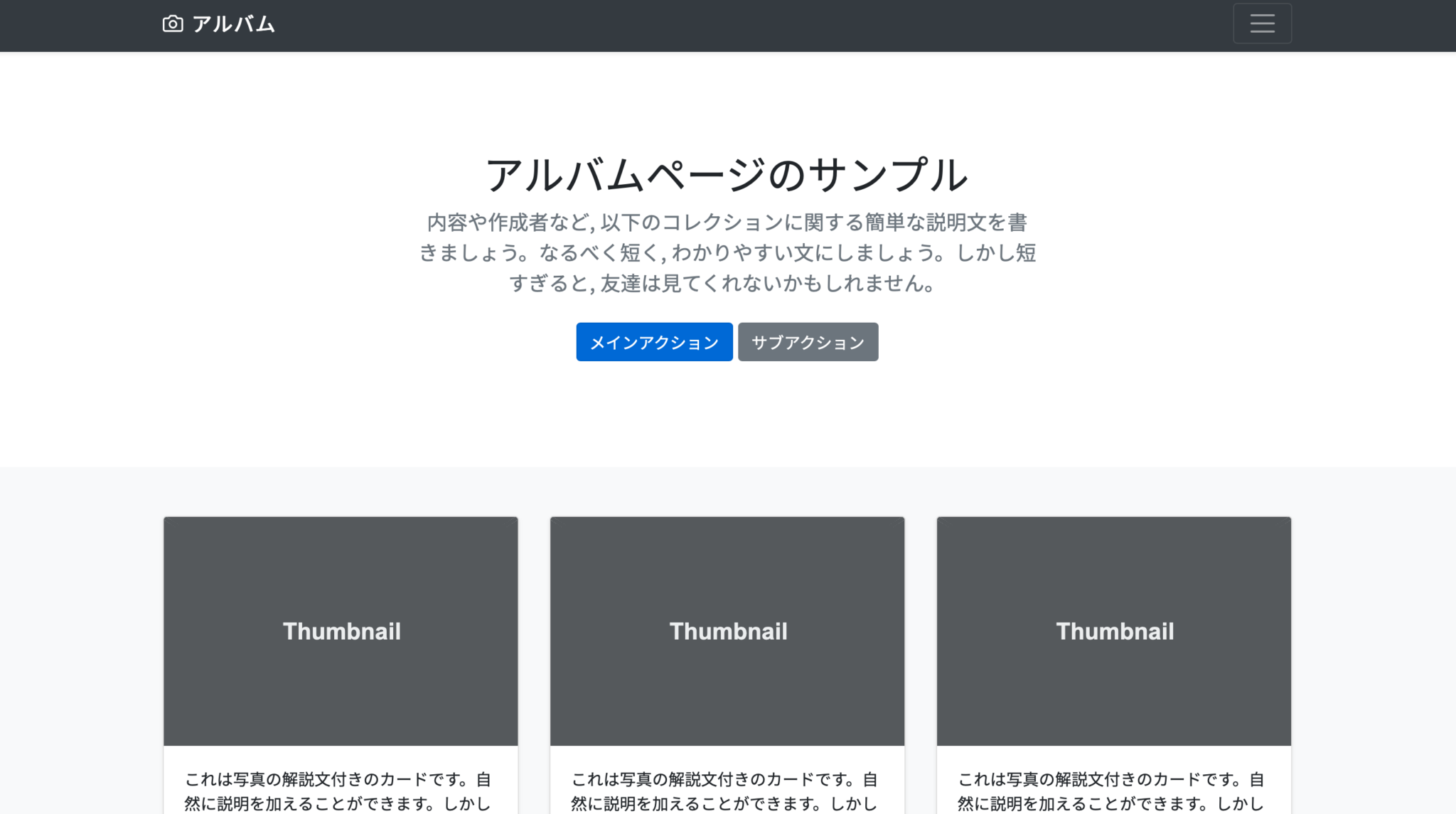Open the アルバム brand link
Screen dimensions: 1456x814
click(x=232, y=24)
